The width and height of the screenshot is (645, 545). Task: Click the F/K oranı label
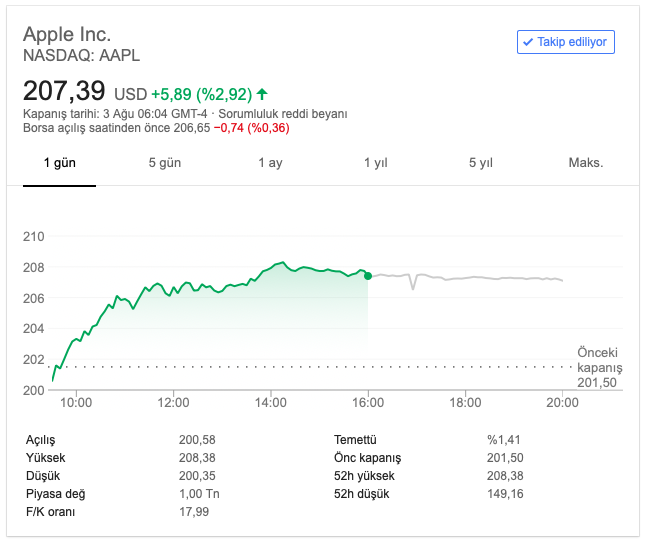click(51, 512)
